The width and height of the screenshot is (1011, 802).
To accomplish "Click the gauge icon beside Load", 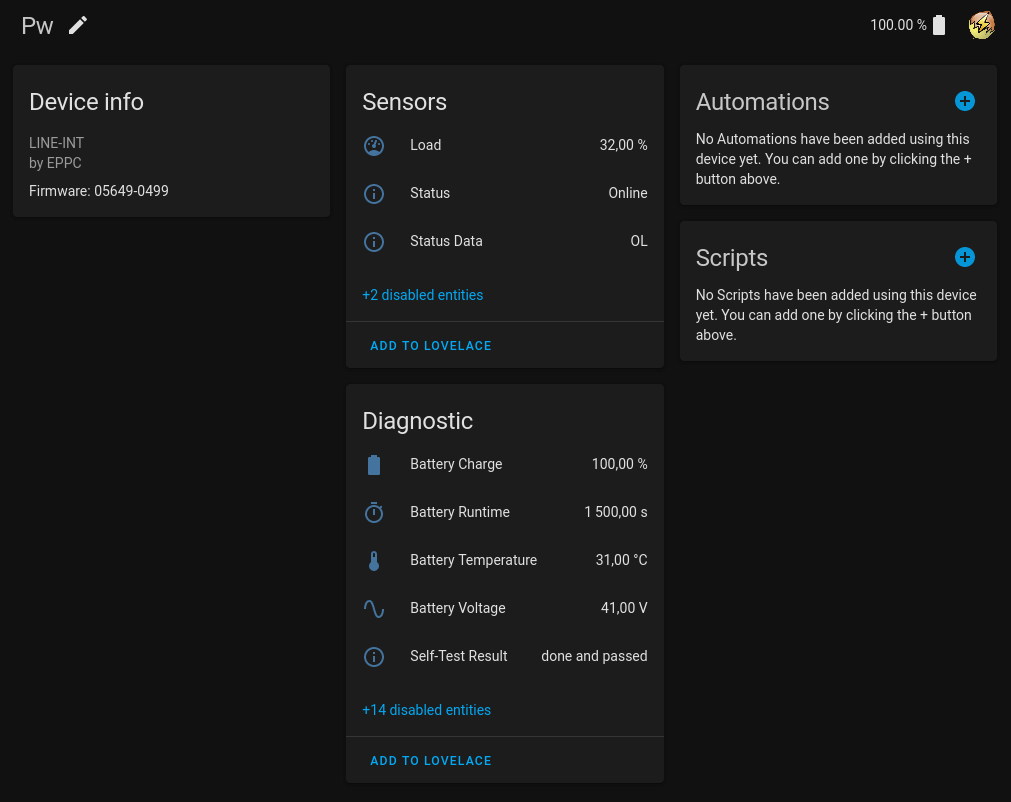I will 374,146.
